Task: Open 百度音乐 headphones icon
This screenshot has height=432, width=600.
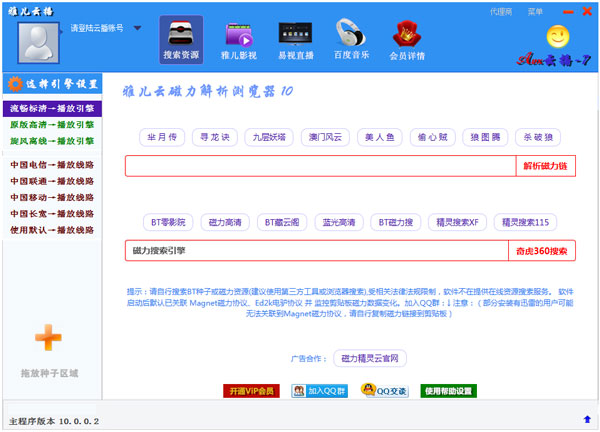Action: 351,39
